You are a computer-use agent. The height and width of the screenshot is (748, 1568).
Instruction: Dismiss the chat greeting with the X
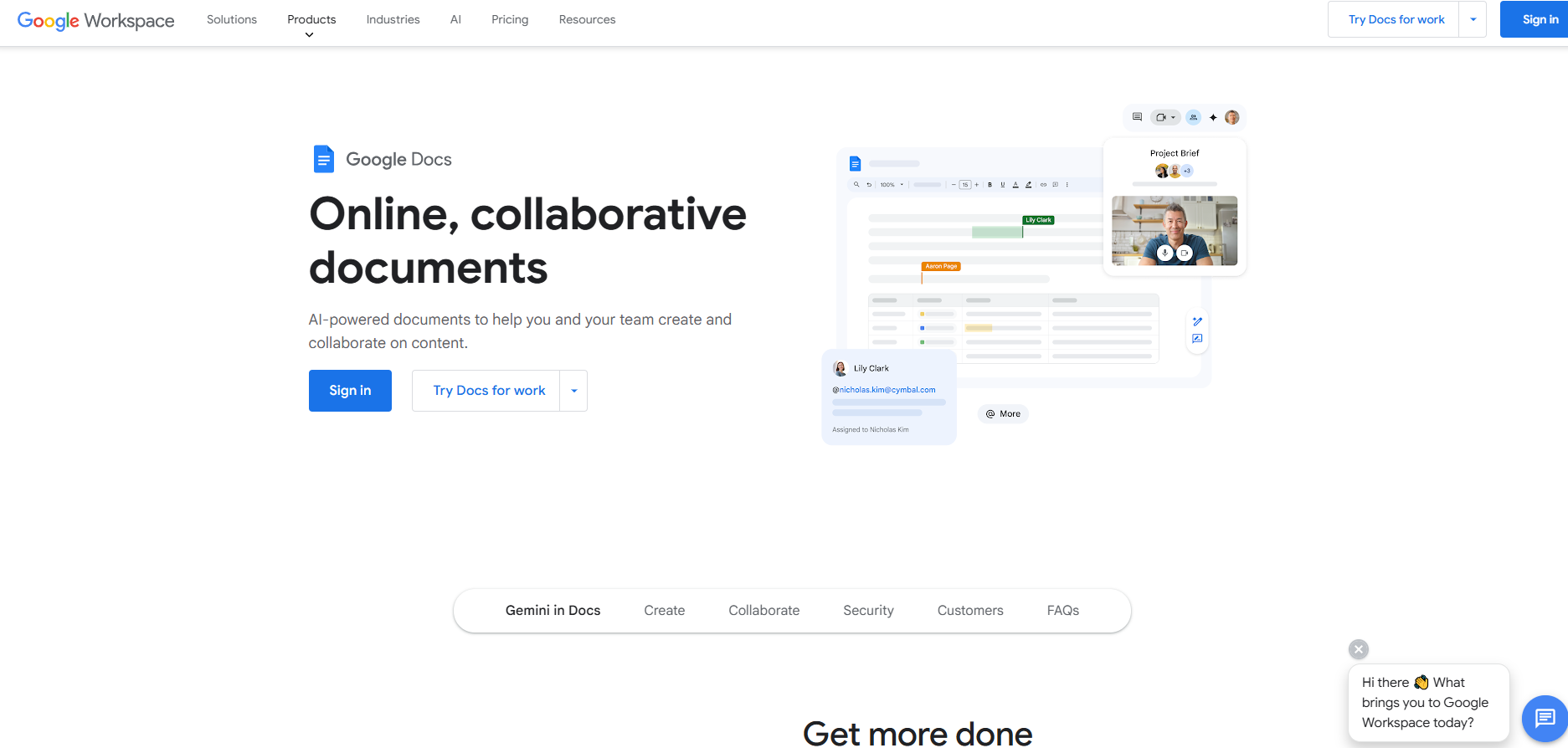click(1359, 649)
